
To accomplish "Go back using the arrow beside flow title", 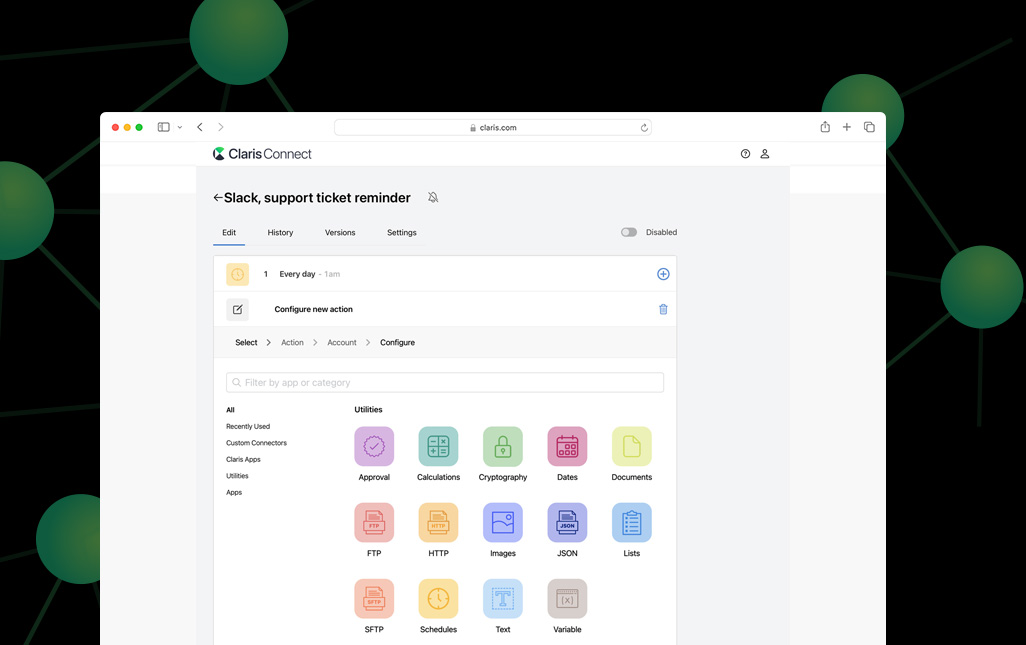I will [x=218, y=198].
